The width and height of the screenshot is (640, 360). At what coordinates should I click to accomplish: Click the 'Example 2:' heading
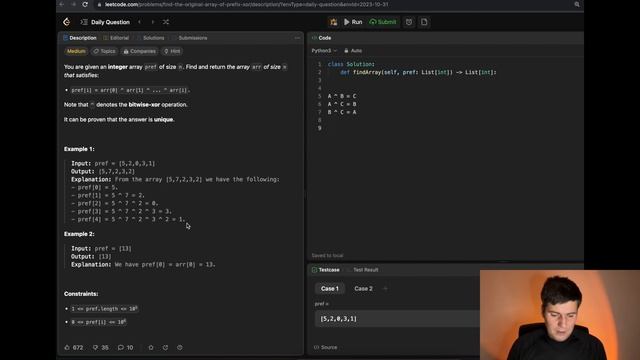[79, 234]
